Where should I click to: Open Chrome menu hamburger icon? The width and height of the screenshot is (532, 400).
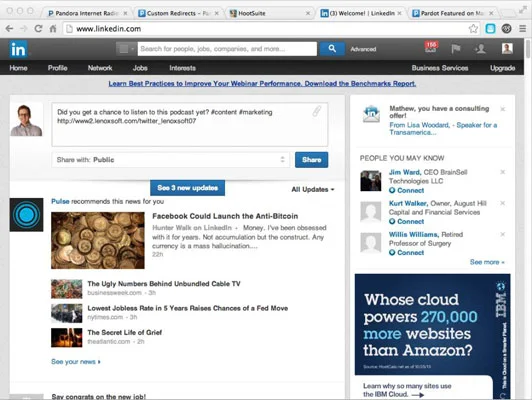522,29
